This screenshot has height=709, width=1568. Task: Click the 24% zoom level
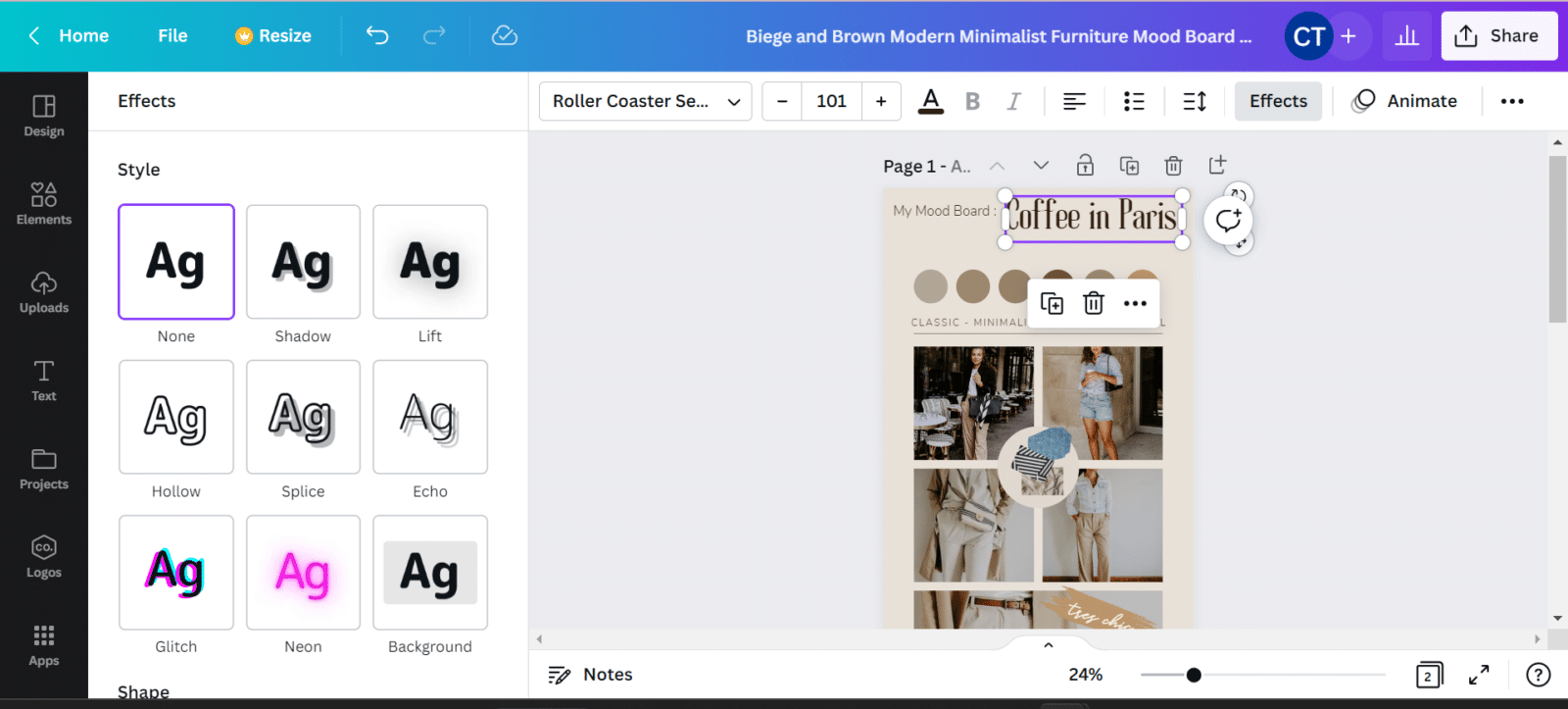(x=1085, y=675)
